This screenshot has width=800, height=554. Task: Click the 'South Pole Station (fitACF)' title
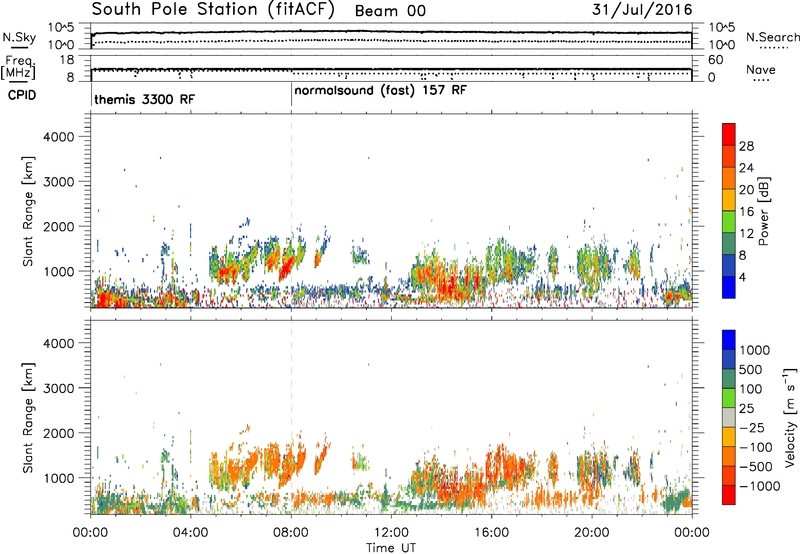[x=213, y=10]
